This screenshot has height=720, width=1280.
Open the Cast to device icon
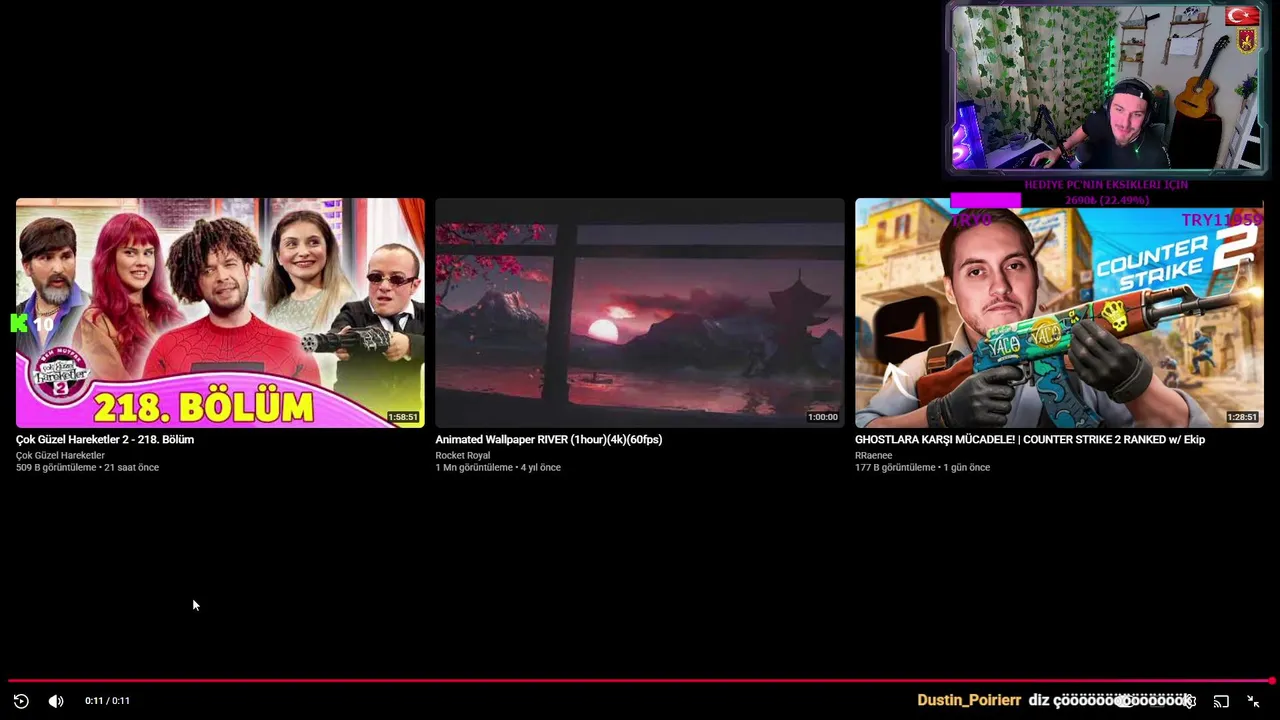(1221, 701)
